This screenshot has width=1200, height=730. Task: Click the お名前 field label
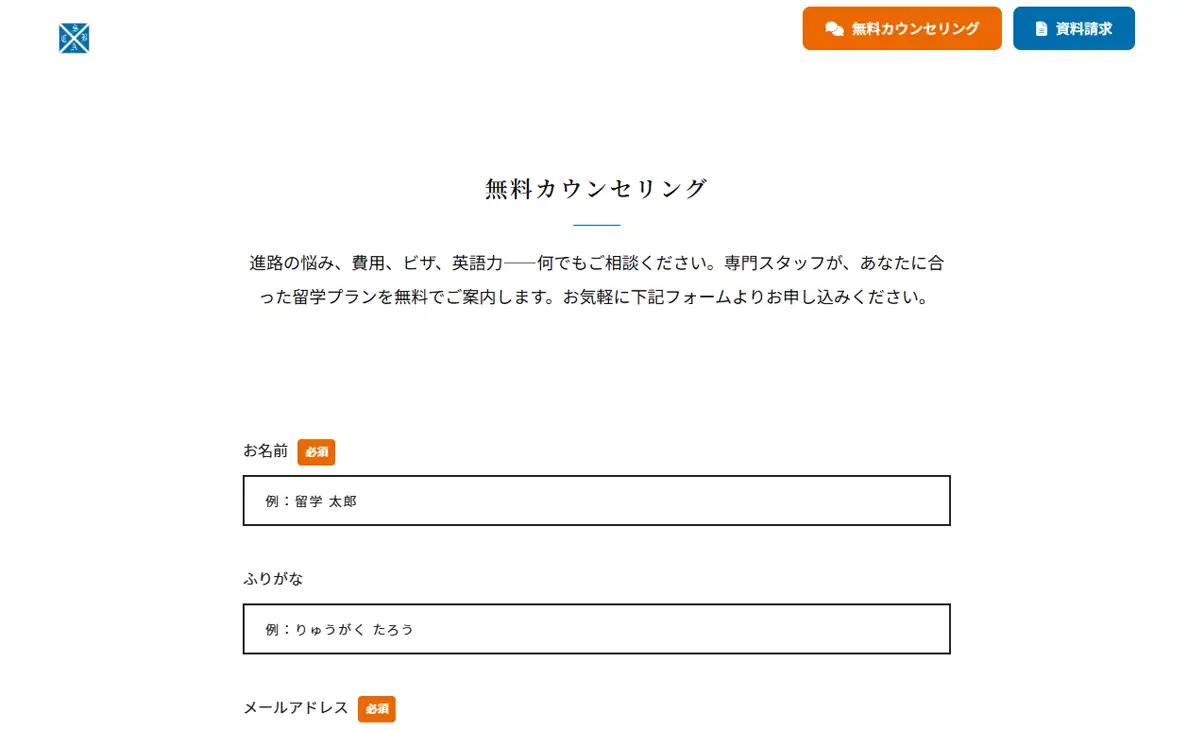click(x=265, y=451)
